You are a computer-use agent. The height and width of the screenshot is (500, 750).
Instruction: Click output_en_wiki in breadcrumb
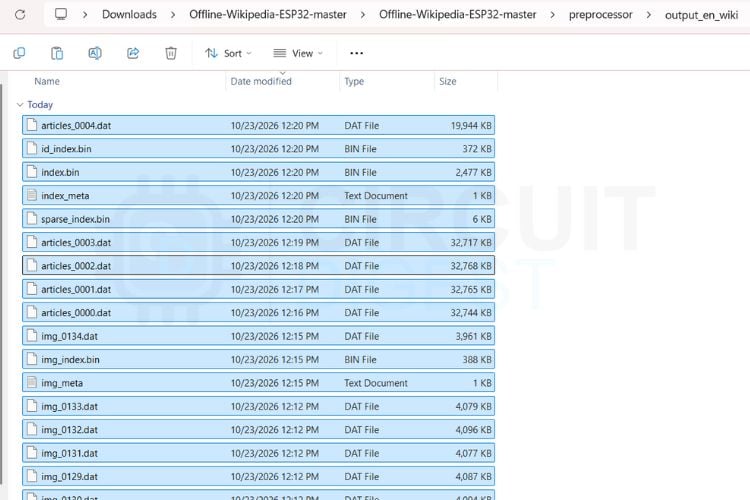pos(701,15)
